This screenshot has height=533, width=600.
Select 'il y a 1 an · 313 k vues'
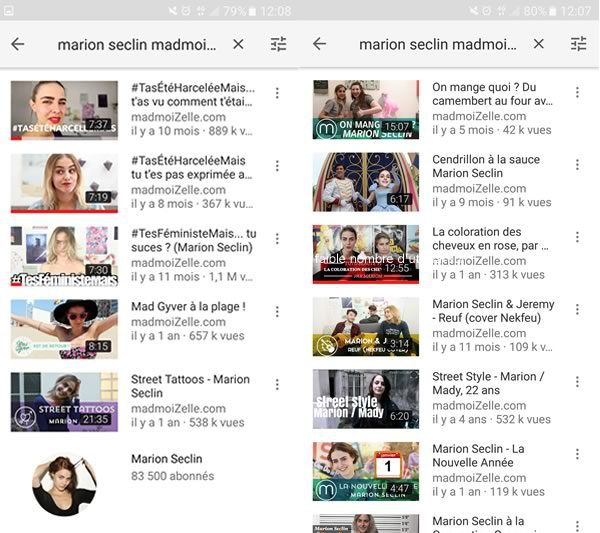point(488,275)
